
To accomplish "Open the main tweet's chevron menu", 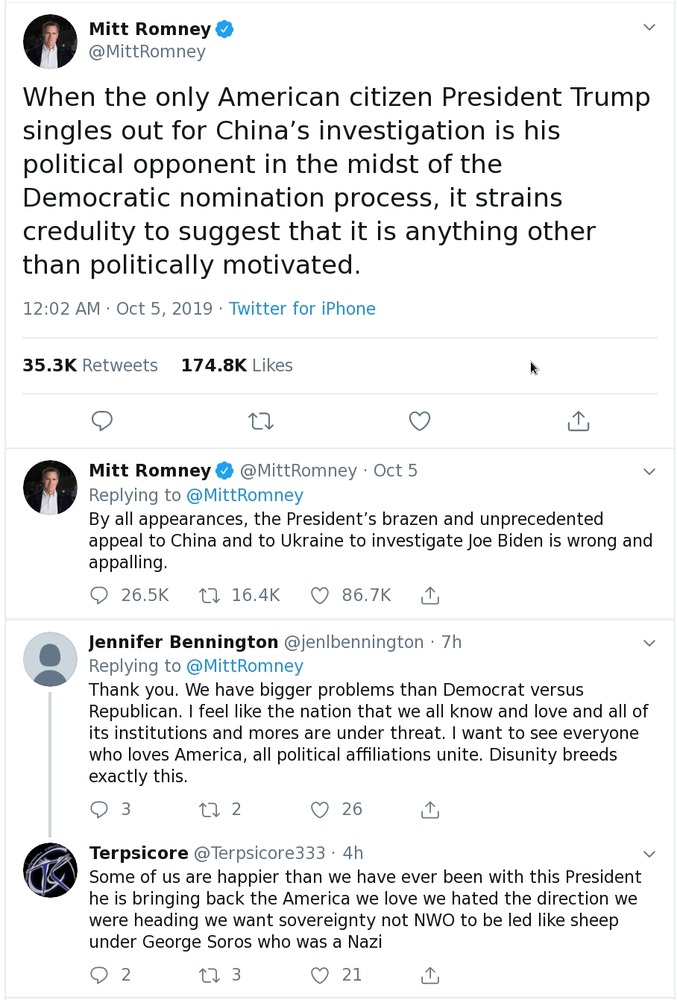I will tap(649, 27).
